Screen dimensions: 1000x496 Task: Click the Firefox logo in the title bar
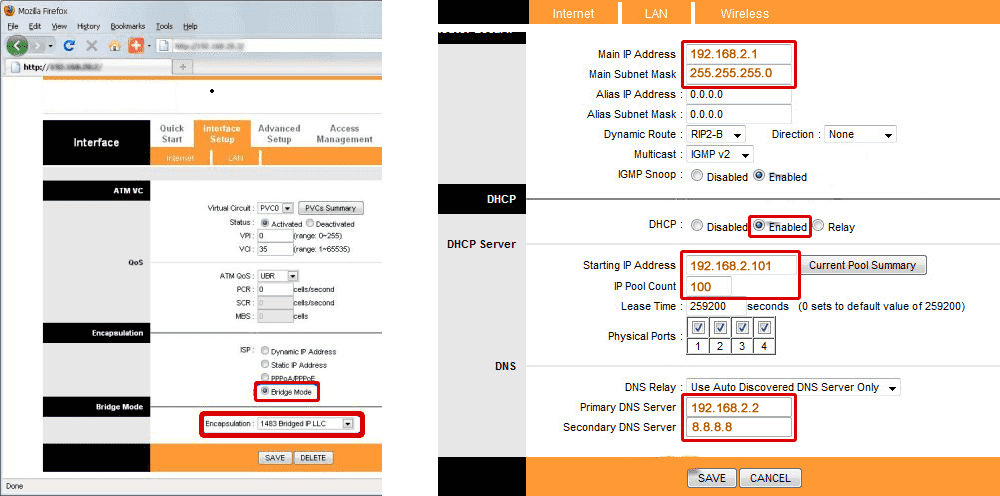[x=9, y=11]
